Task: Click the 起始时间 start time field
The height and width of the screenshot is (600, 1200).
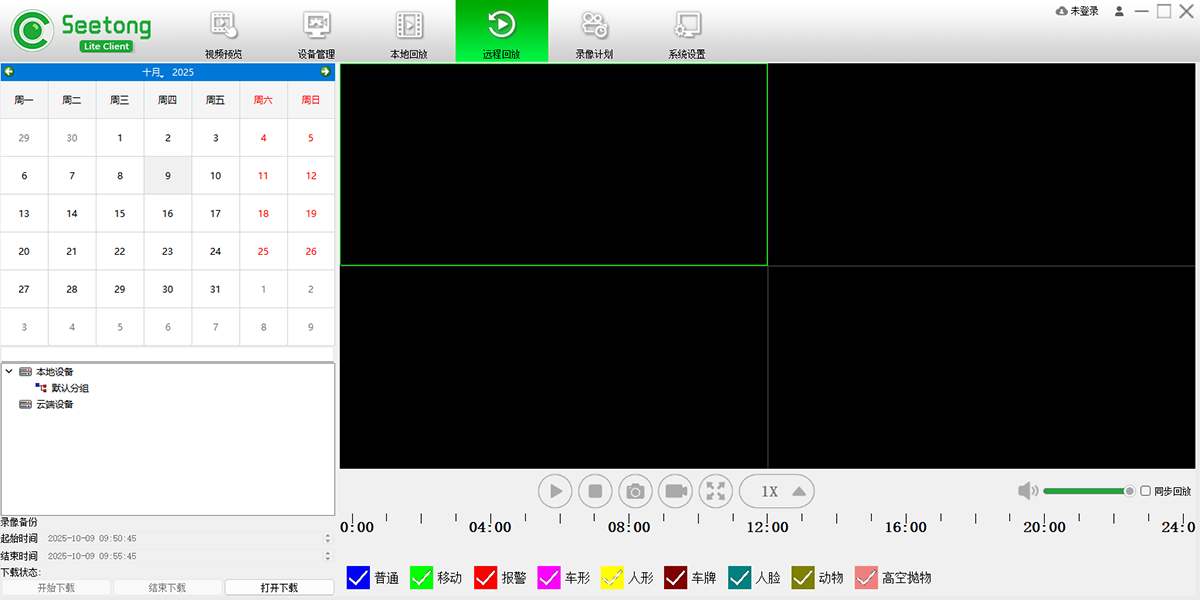Action: (189, 539)
